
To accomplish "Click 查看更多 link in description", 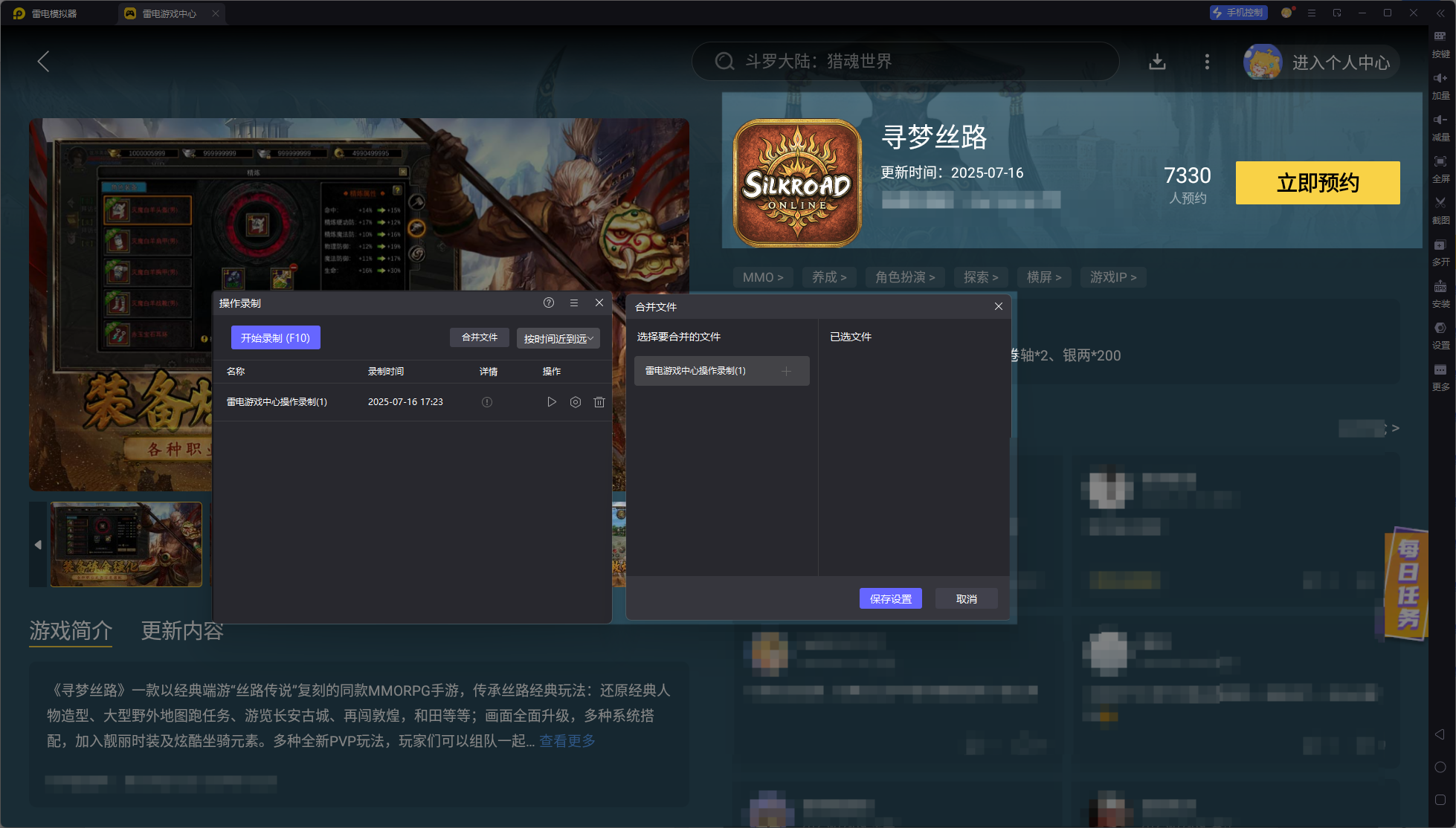I will pos(567,741).
